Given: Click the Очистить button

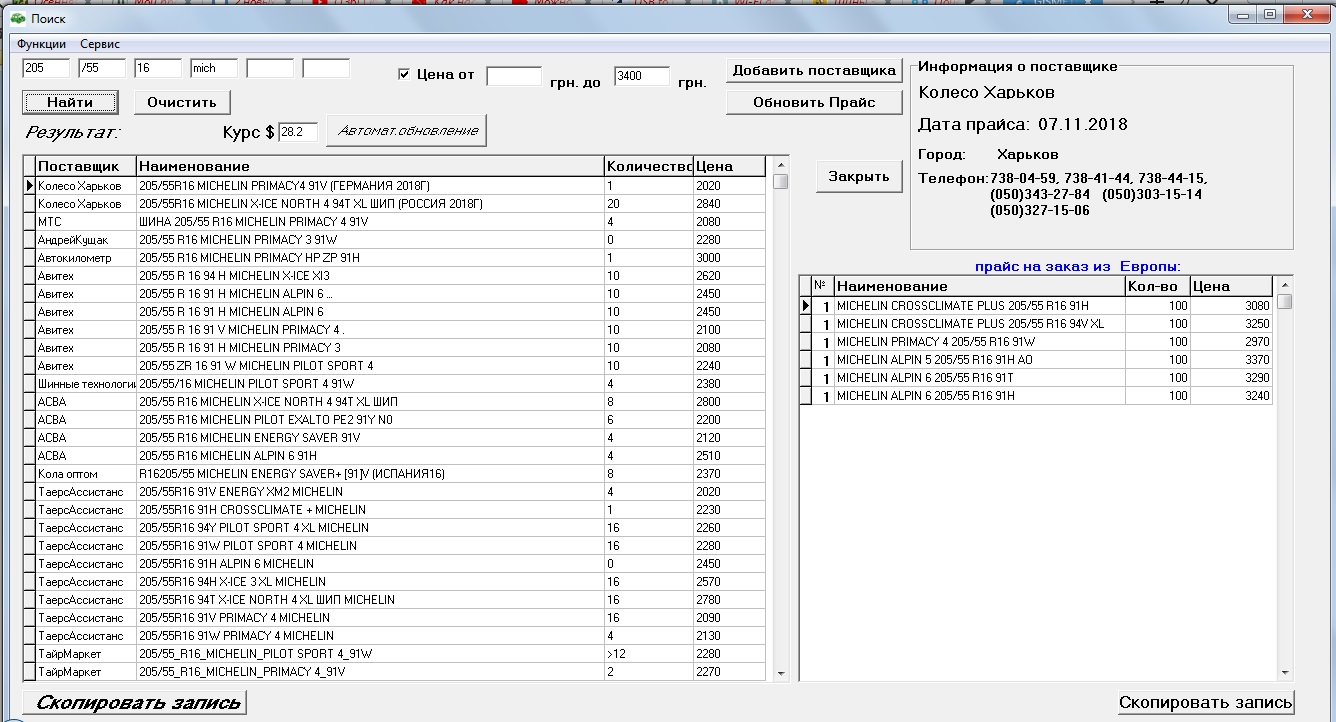Looking at the screenshot, I should pos(182,102).
